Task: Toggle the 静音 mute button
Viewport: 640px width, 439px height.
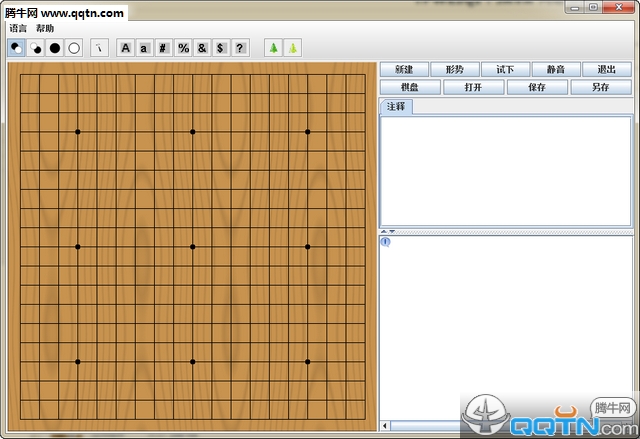Action: click(556, 69)
